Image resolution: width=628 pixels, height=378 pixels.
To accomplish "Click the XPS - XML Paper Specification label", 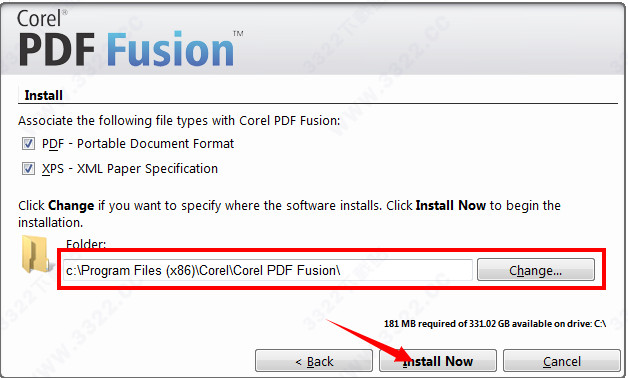I will [x=130, y=169].
